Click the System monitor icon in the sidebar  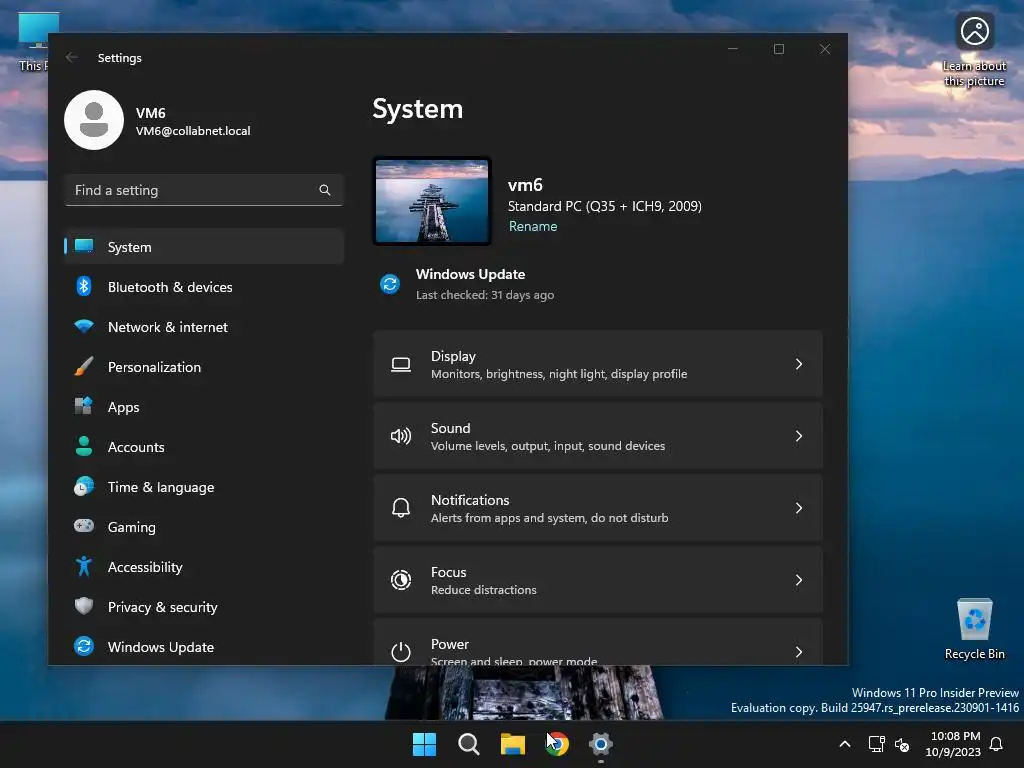pyautogui.click(x=84, y=246)
